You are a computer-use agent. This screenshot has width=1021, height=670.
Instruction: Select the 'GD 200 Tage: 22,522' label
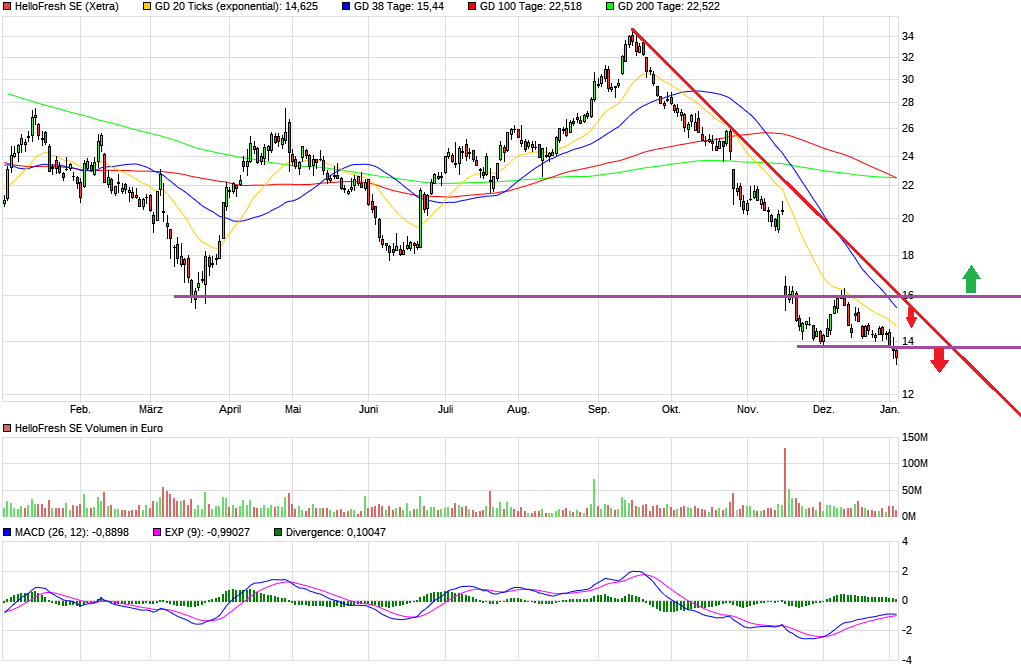coord(669,7)
